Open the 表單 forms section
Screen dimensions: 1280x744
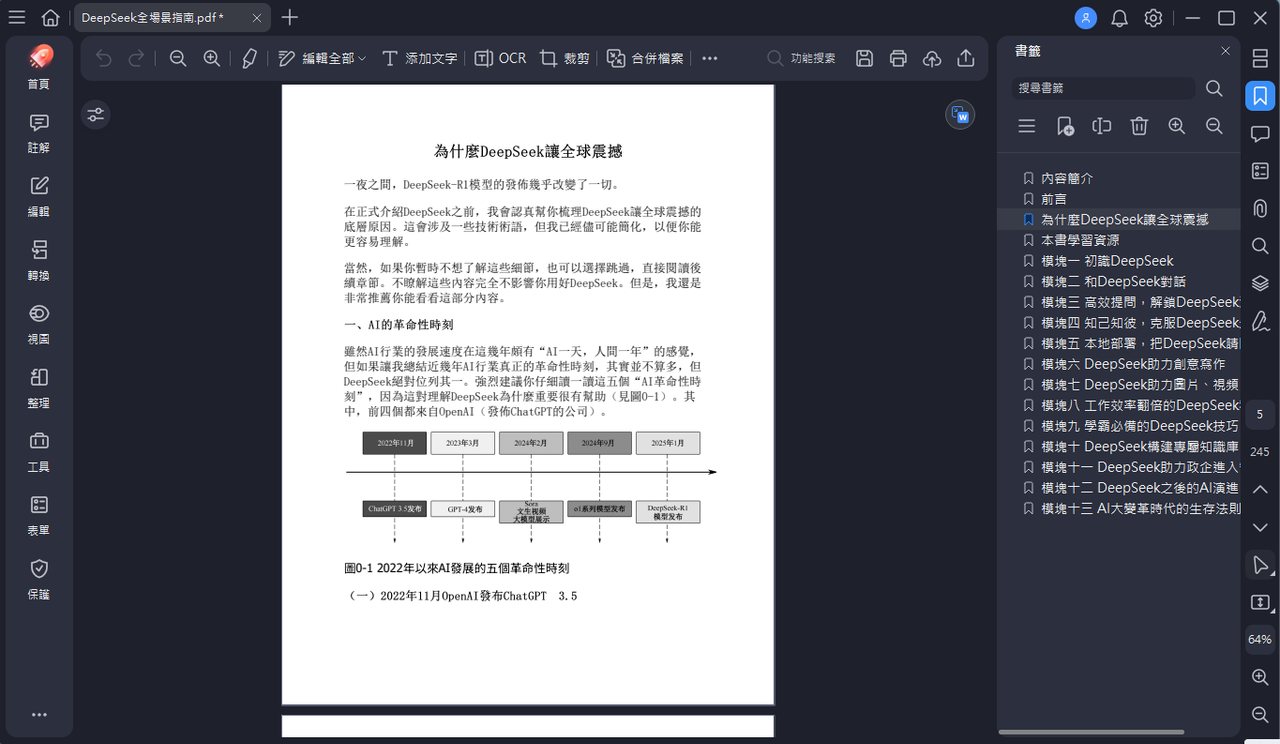pyautogui.click(x=38, y=516)
